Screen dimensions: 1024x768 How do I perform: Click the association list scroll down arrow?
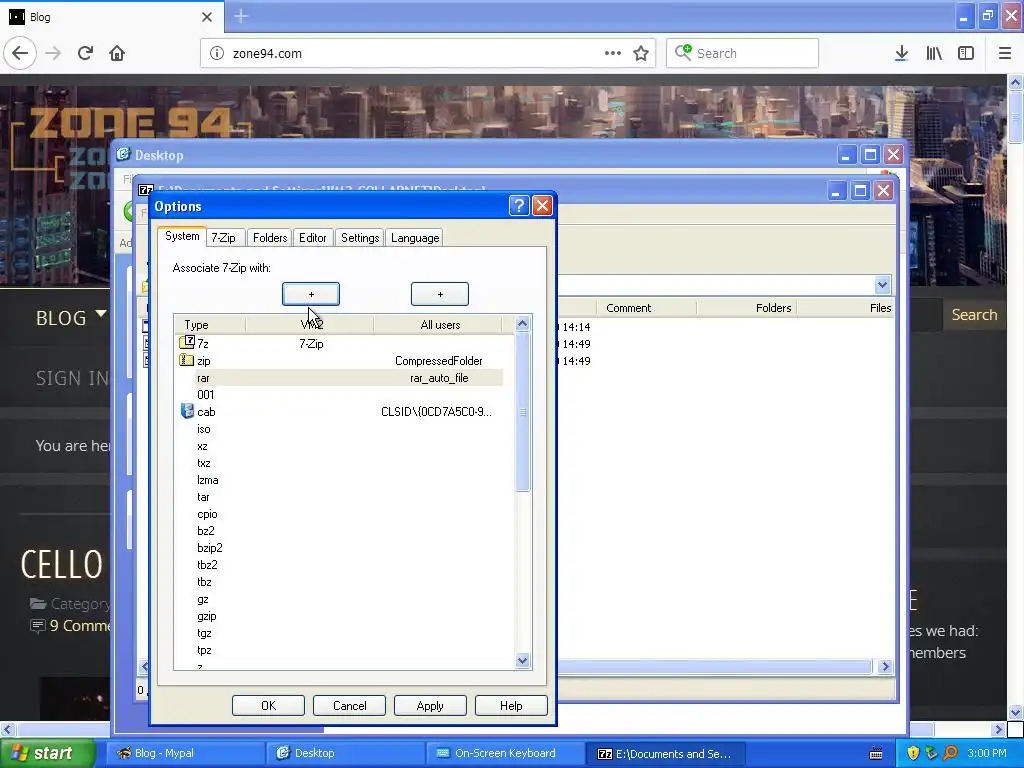pyautogui.click(x=522, y=660)
